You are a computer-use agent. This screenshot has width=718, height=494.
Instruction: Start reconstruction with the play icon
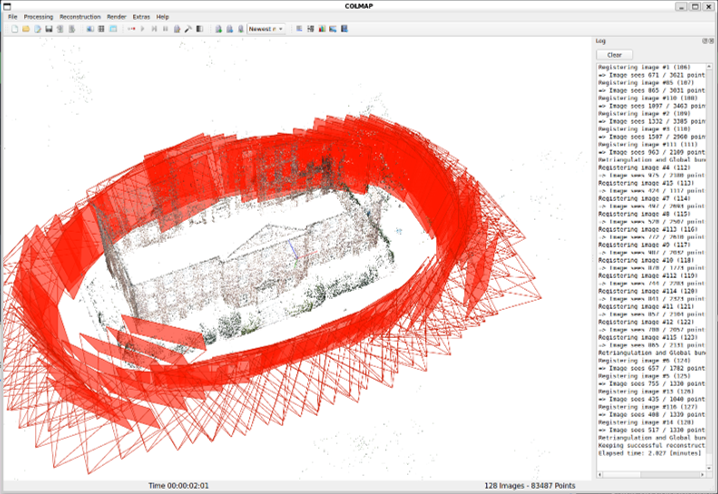(x=142, y=29)
